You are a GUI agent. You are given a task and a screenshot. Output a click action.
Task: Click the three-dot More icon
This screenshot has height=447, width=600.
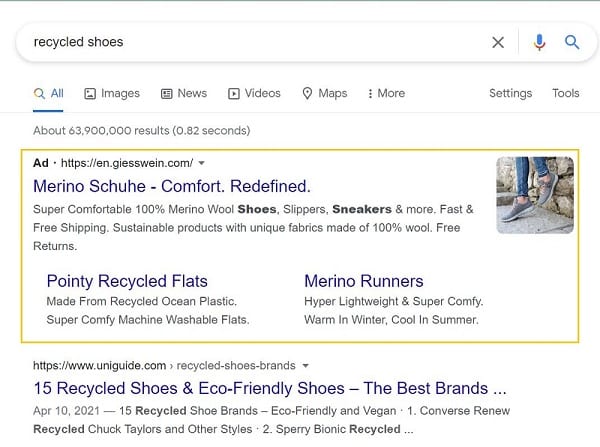[370, 94]
